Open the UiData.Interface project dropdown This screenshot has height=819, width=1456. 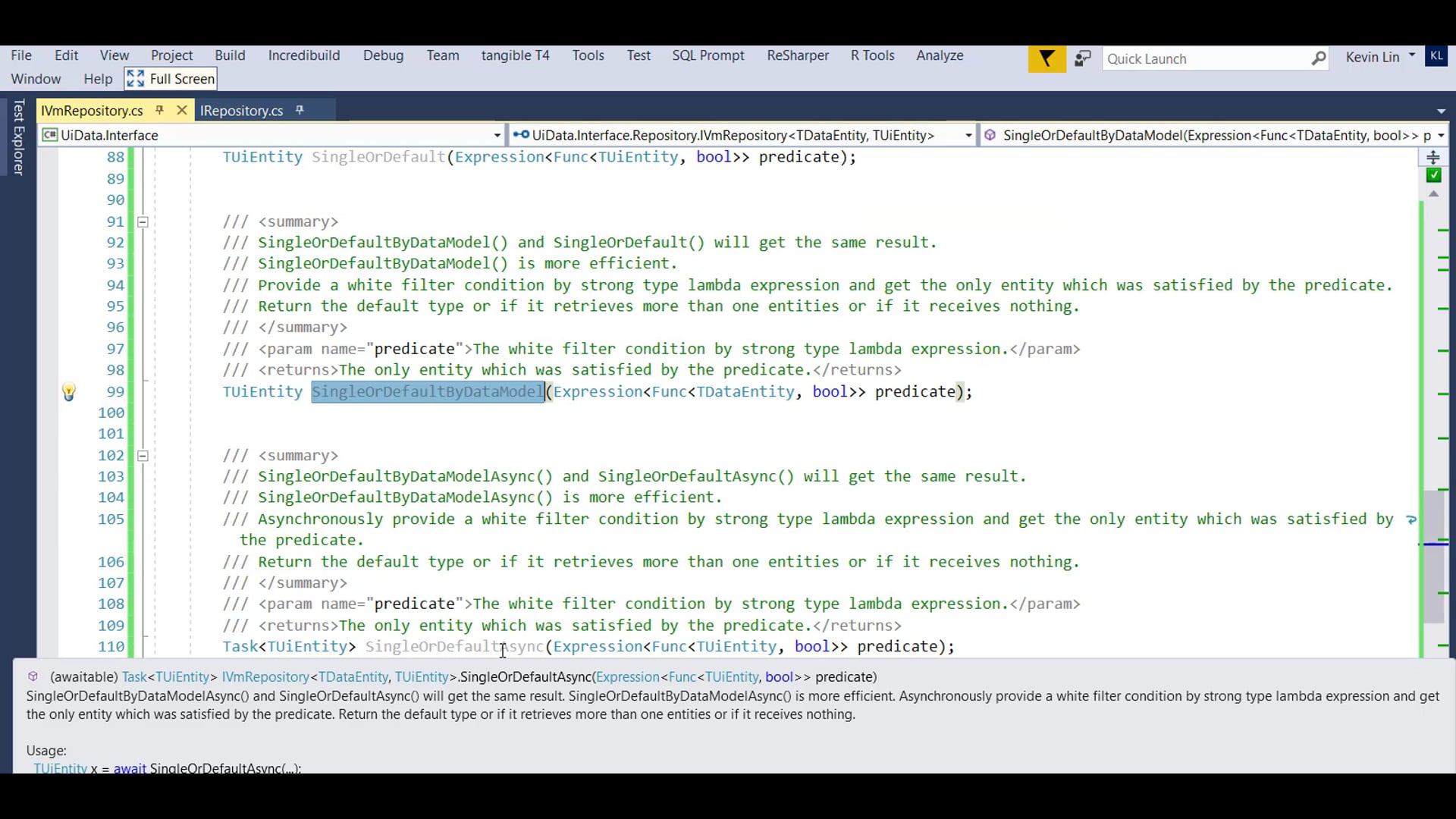(x=497, y=135)
